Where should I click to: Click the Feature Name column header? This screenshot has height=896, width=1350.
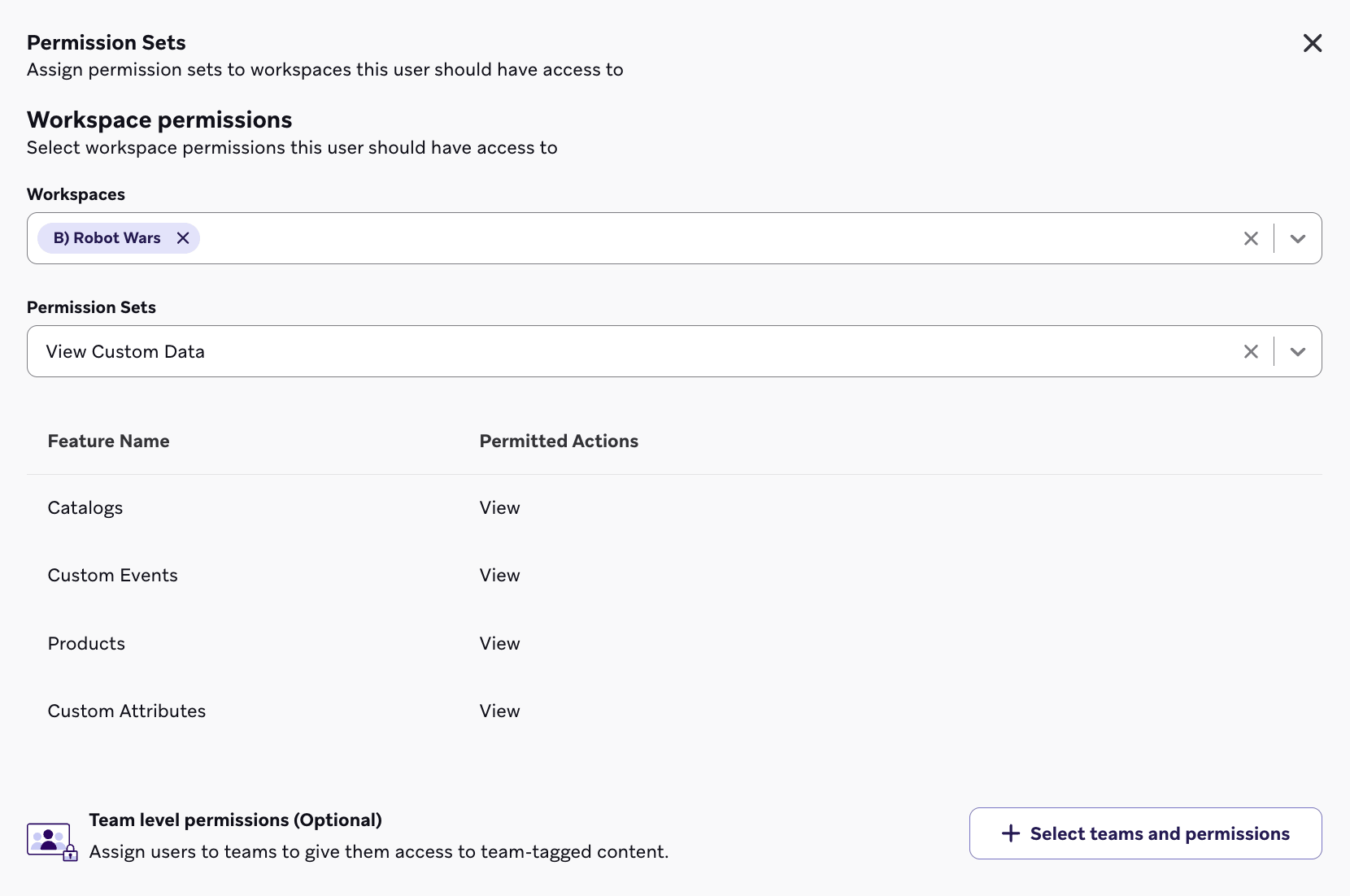click(109, 441)
